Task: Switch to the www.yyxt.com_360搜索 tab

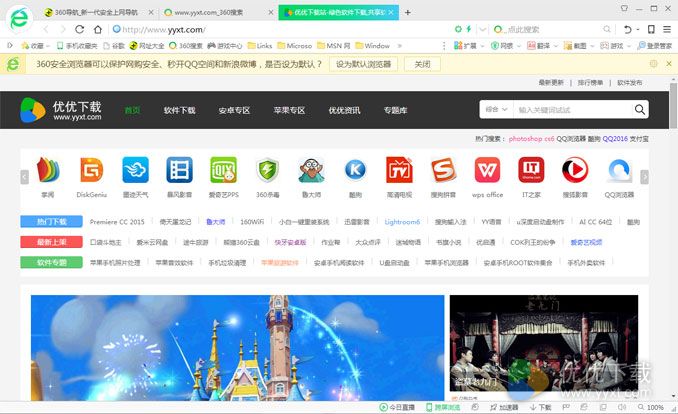Action: tap(217, 13)
